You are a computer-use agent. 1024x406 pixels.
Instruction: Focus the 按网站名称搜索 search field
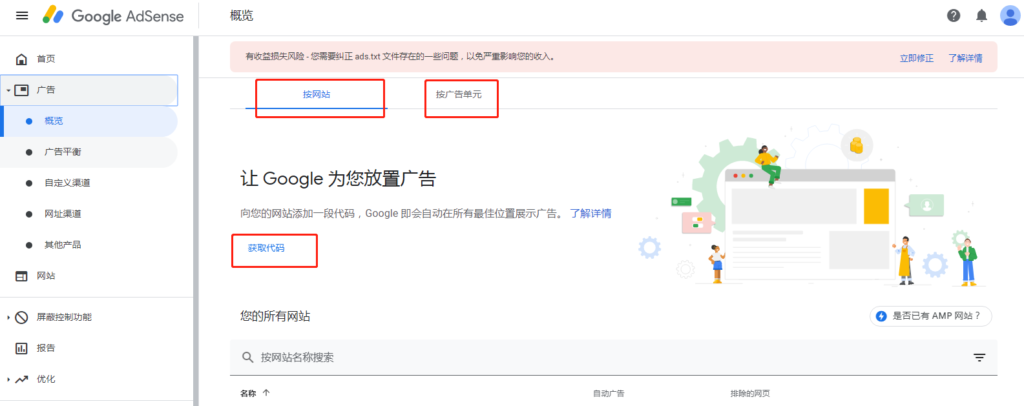pyautogui.click(x=613, y=357)
